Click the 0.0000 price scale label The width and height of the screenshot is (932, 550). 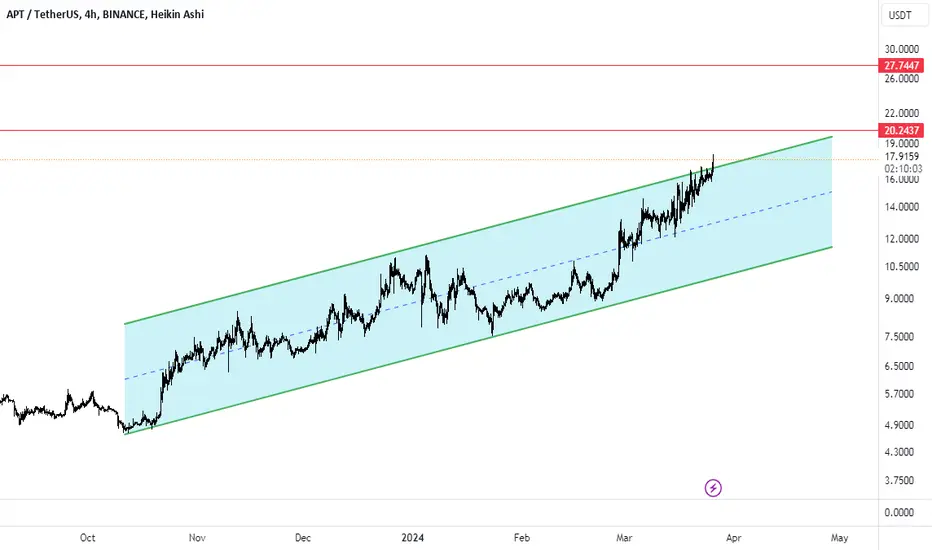[899, 513]
